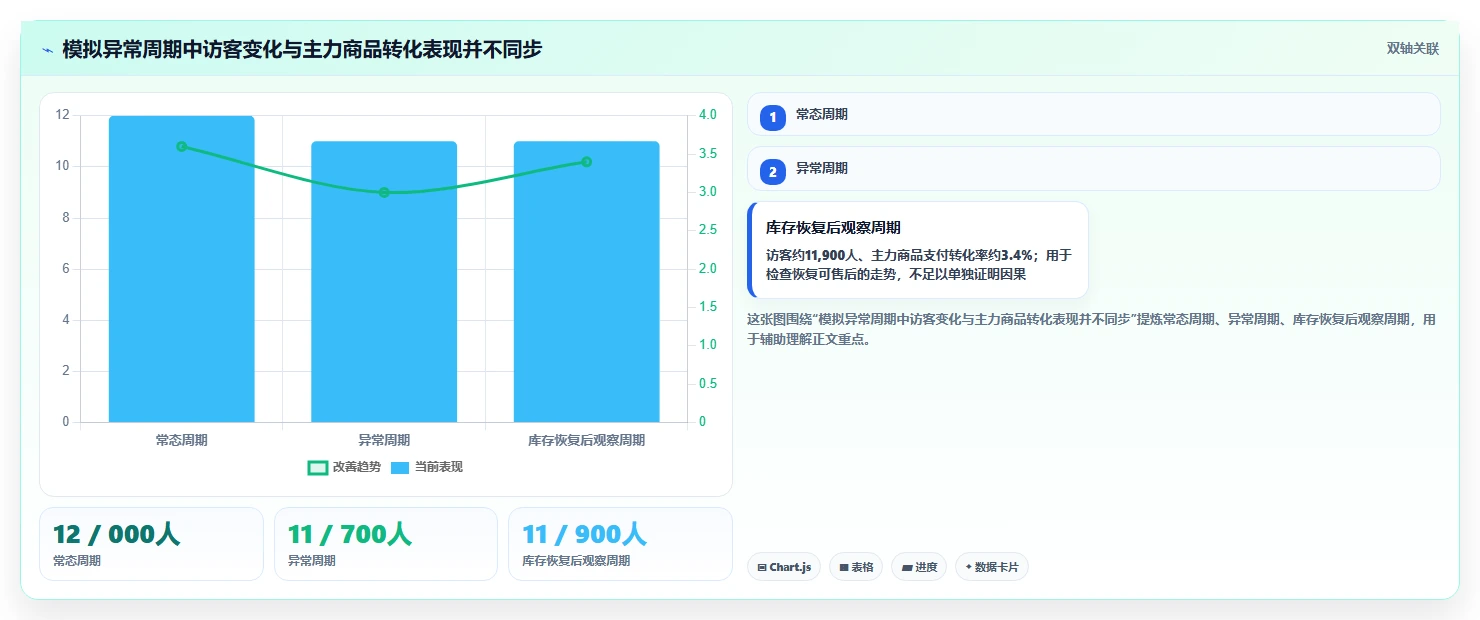Expand step 2 异常周期 item
Viewport: 1480px width, 620px height.
point(1094,168)
